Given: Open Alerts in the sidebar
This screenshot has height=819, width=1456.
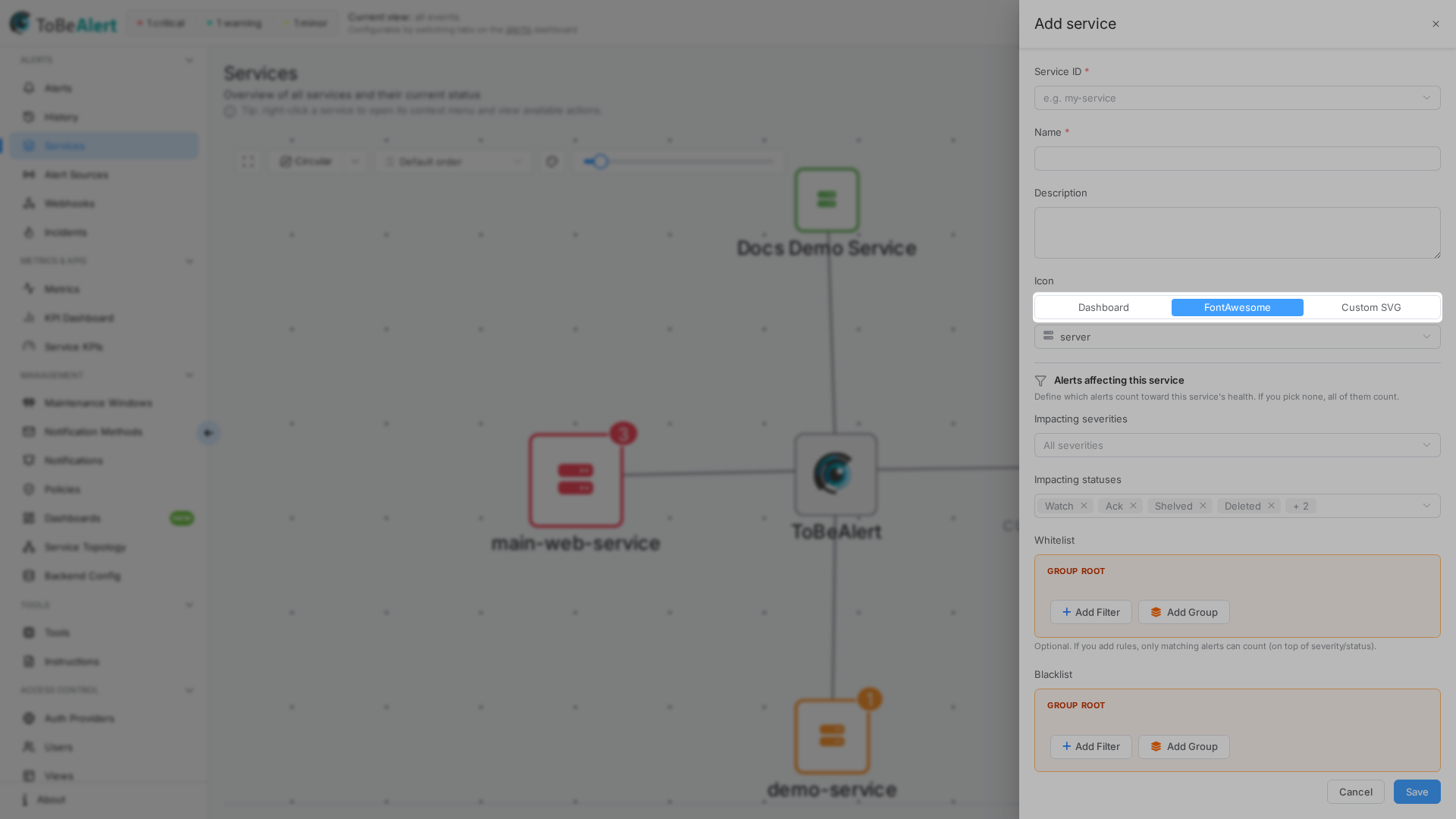Looking at the screenshot, I should pyautogui.click(x=104, y=88).
